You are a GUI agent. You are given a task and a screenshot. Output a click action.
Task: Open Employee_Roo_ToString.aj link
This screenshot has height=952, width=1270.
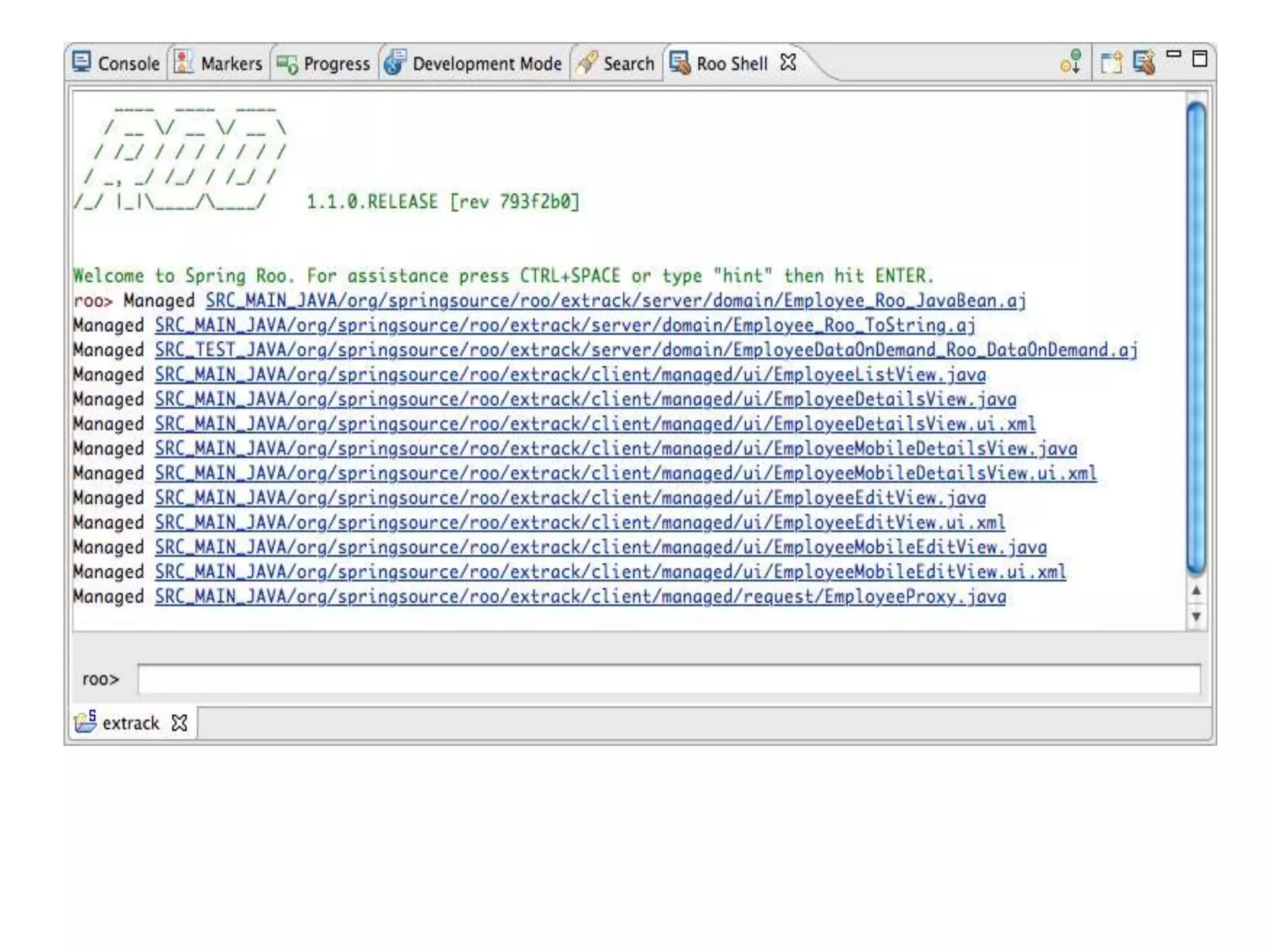[x=565, y=326]
